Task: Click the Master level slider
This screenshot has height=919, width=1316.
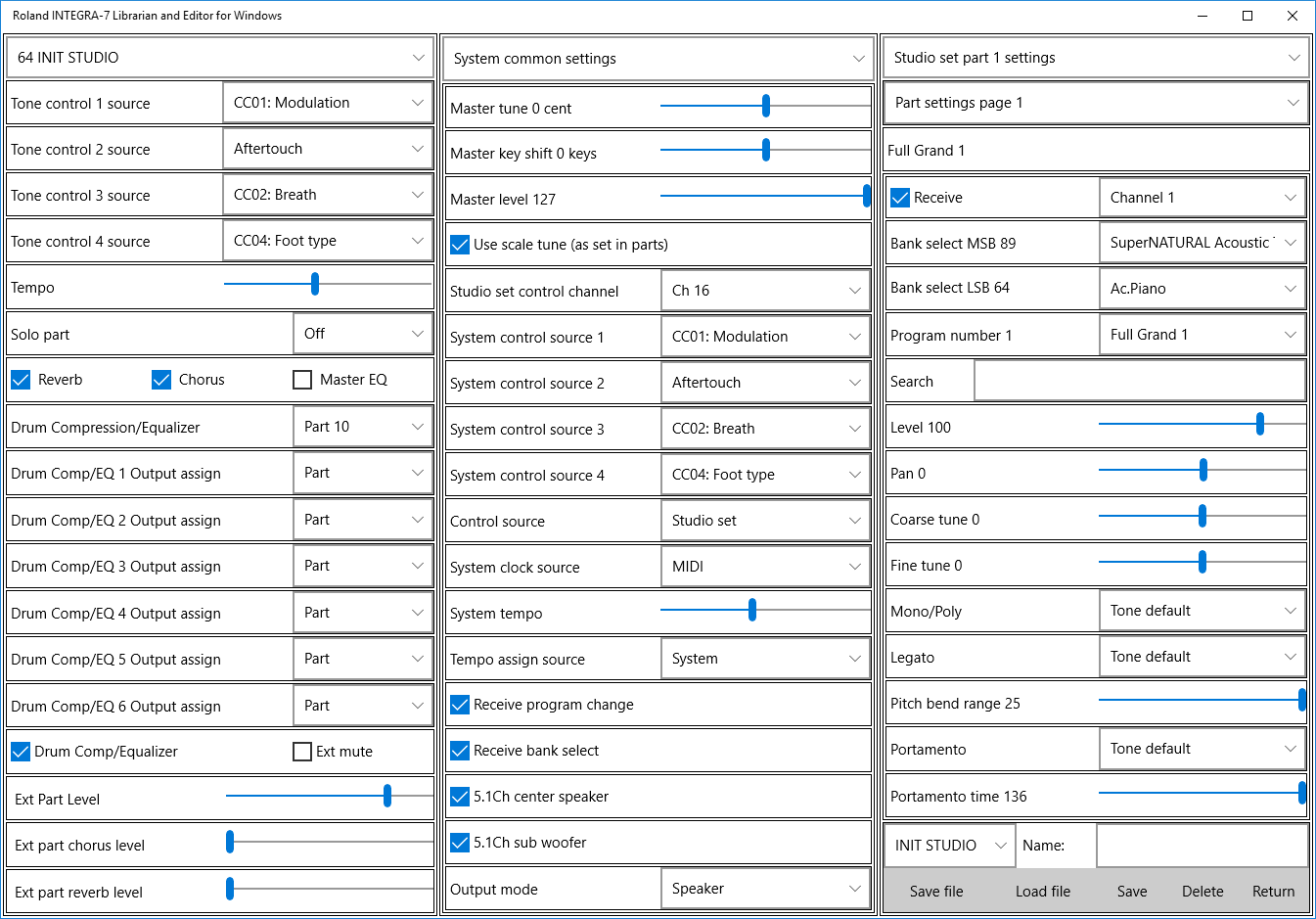Action: tap(765, 196)
